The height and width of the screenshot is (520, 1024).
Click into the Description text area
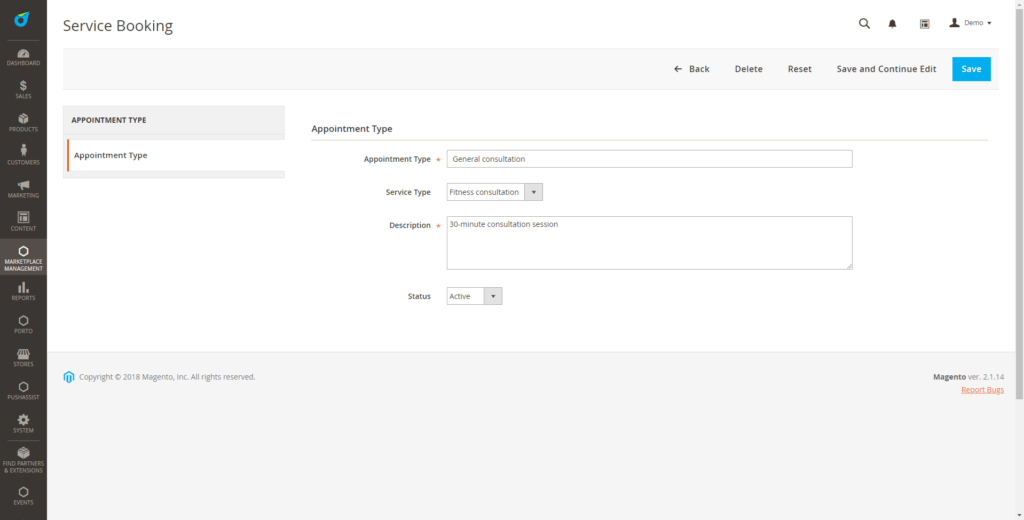[x=649, y=243]
